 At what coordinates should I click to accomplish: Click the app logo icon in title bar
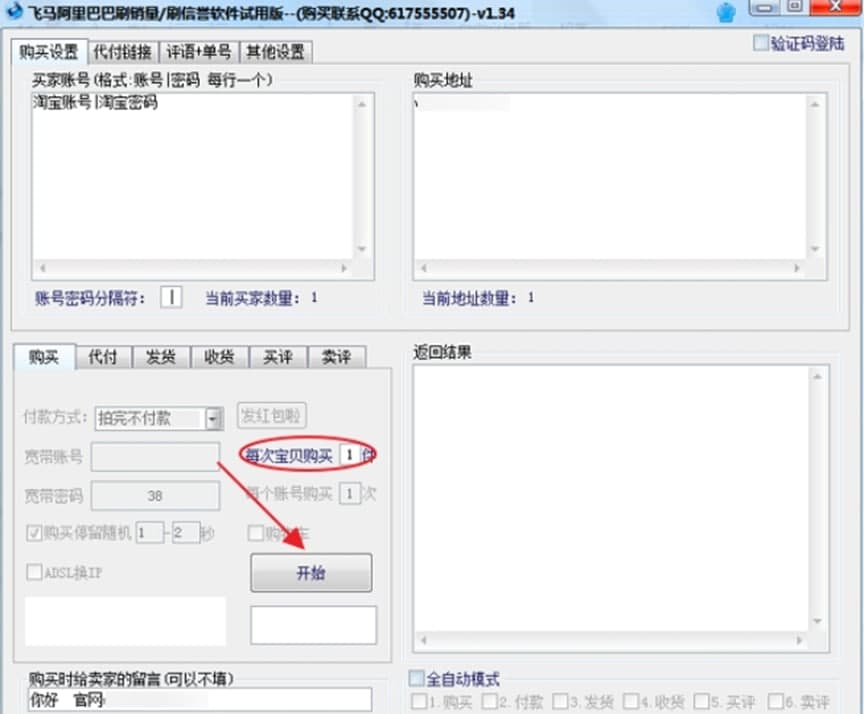(13, 10)
